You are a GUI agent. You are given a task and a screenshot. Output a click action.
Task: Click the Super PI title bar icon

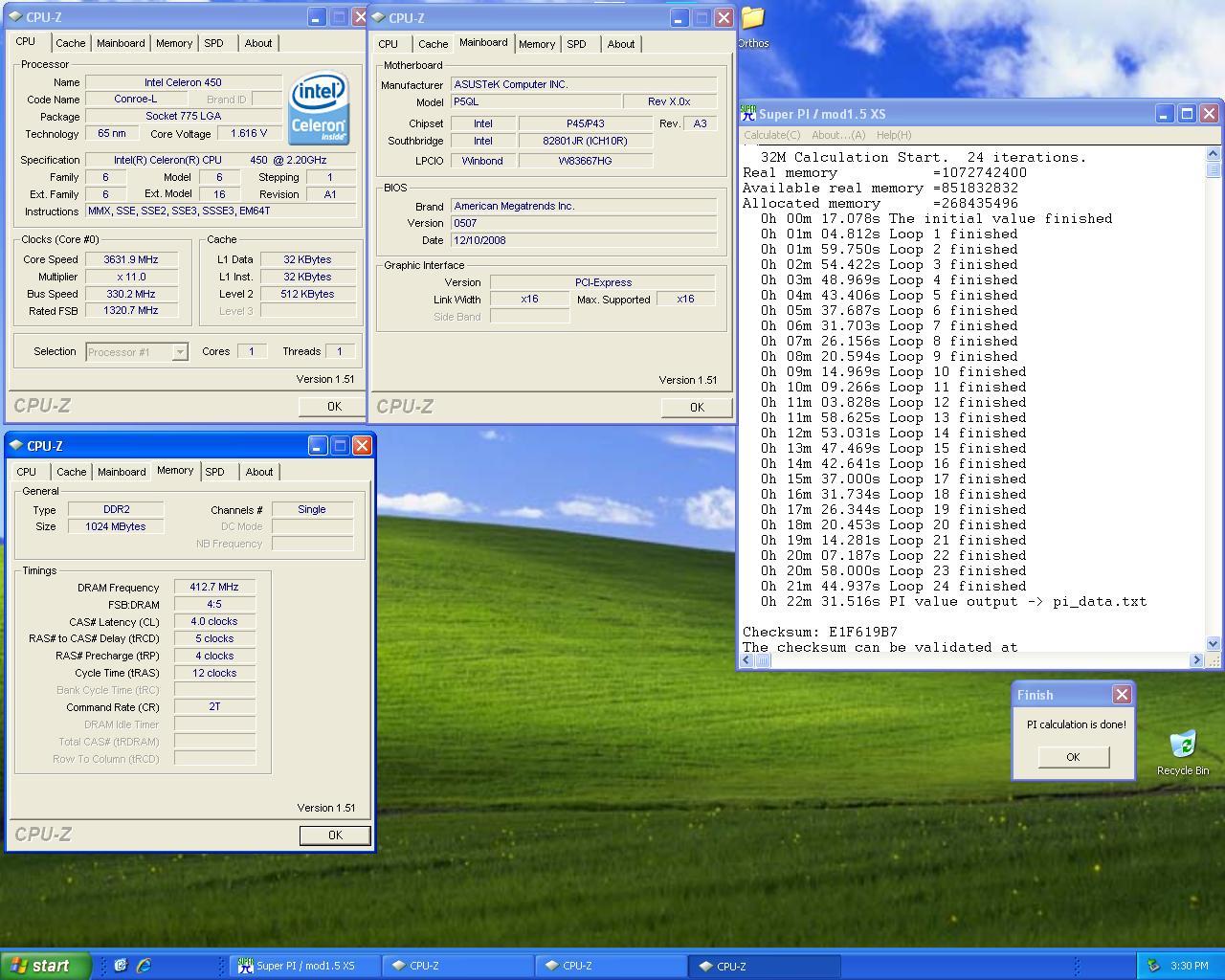pyautogui.click(x=748, y=114)
